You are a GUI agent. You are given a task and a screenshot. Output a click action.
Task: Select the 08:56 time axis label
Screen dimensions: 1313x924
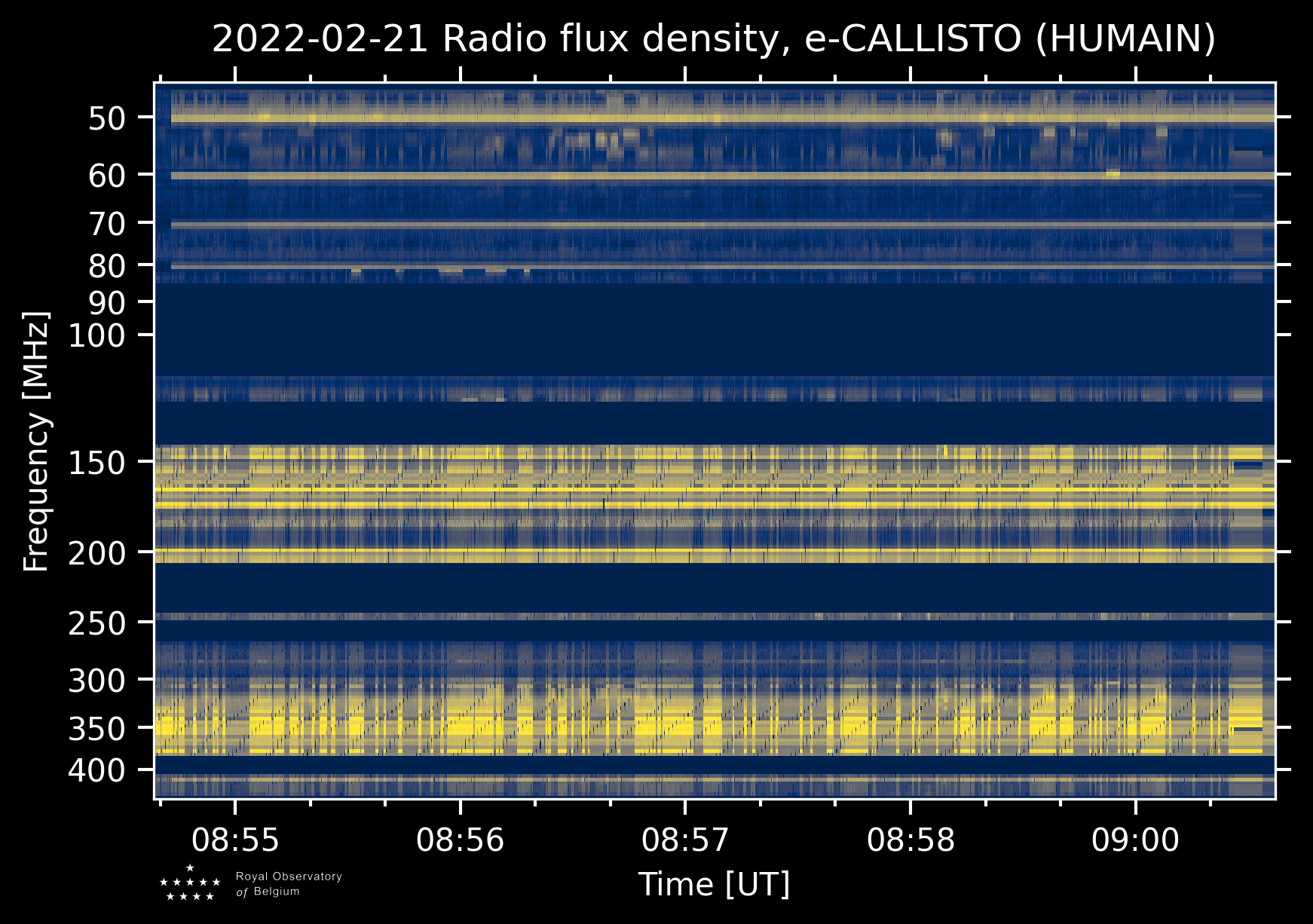460,840
